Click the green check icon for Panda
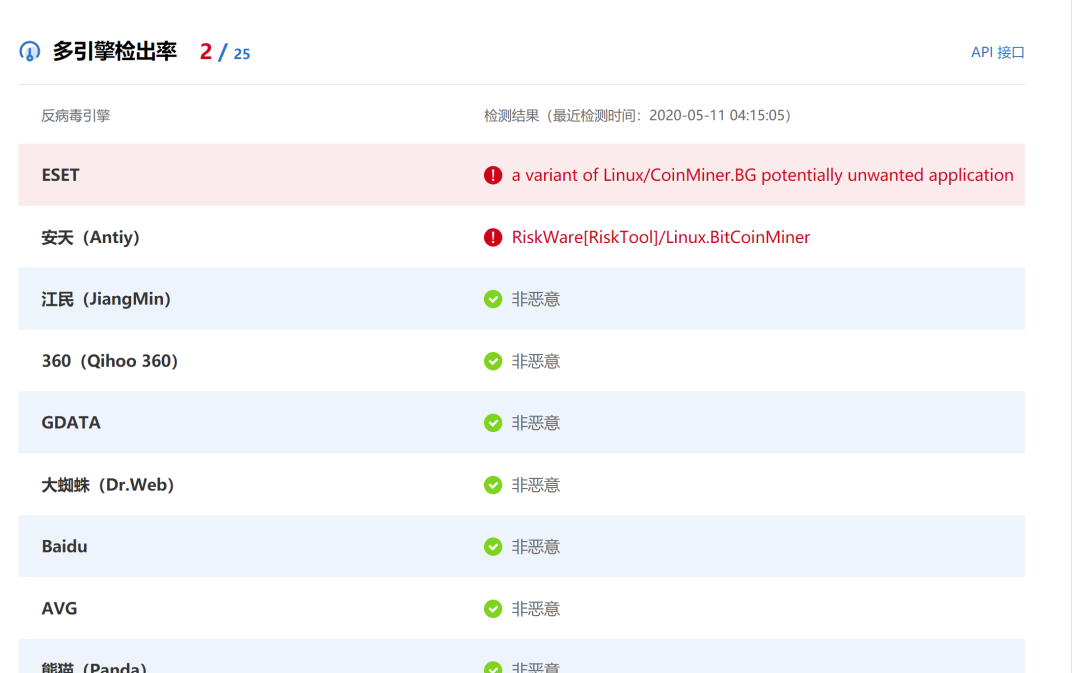This screenshot has width=1080, height=673. pos(492,667)
